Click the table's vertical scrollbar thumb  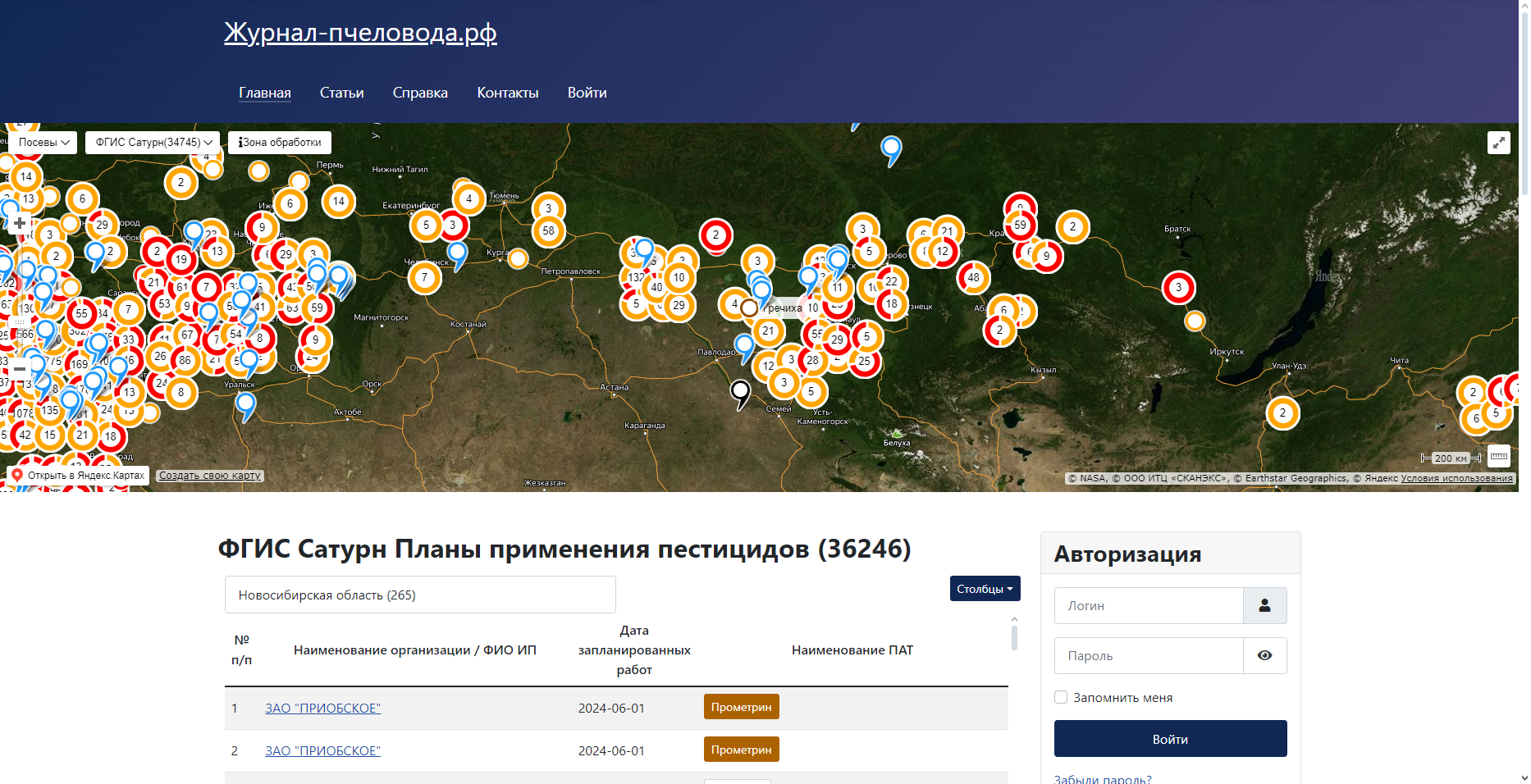tap(1014, 637)
